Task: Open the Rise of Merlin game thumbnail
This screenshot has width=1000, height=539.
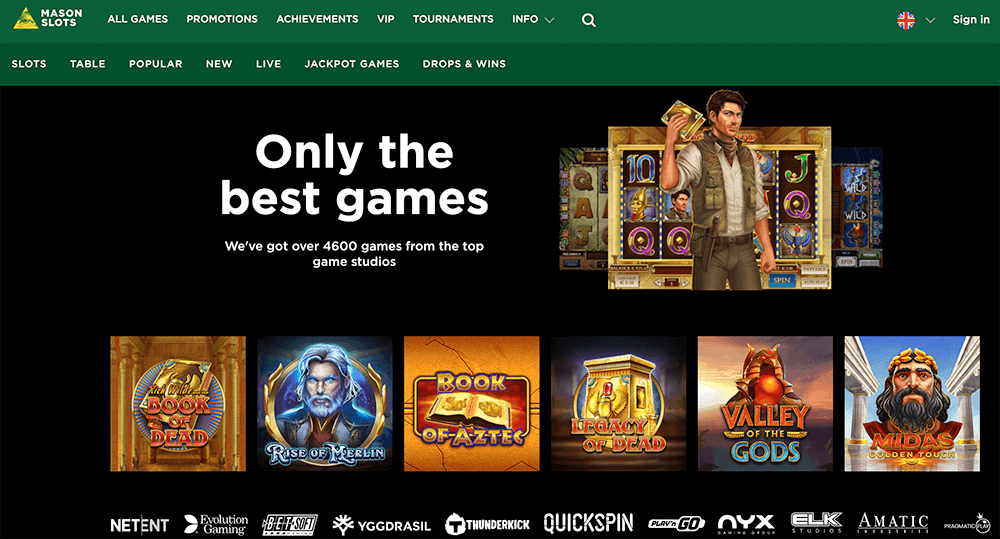Action: pyautogui.click(x=325, y=404)
